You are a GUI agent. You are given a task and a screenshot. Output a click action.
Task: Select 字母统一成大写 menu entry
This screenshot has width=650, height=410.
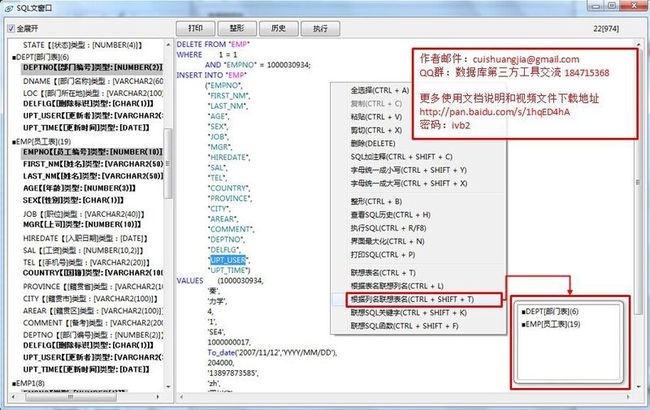coord(408,183)
